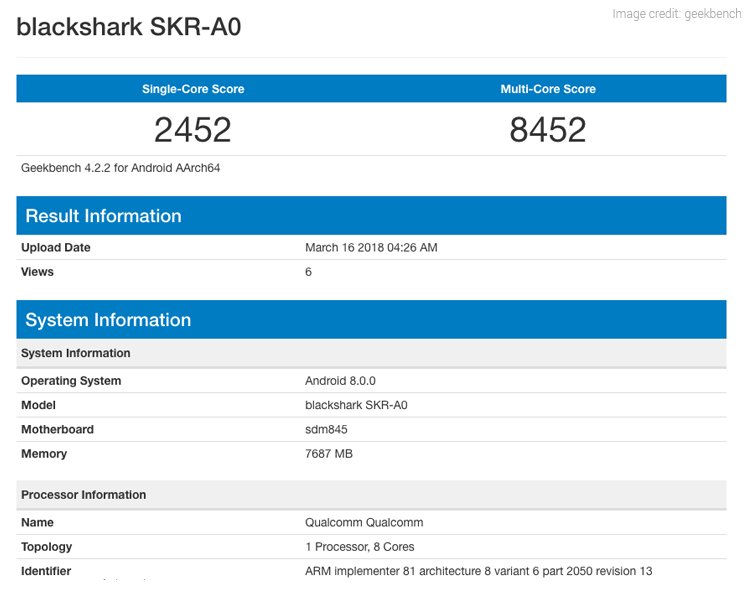
Task: Select the Multi-Core Score header
Action: [x=548, y=89]
